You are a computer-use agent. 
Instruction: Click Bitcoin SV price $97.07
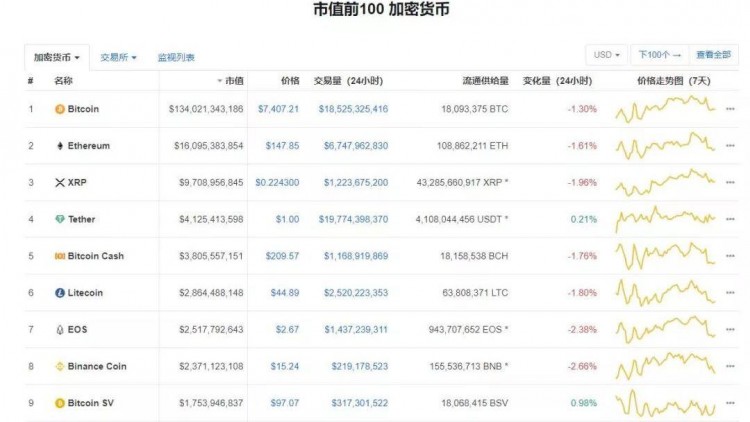tap(285, 403)
